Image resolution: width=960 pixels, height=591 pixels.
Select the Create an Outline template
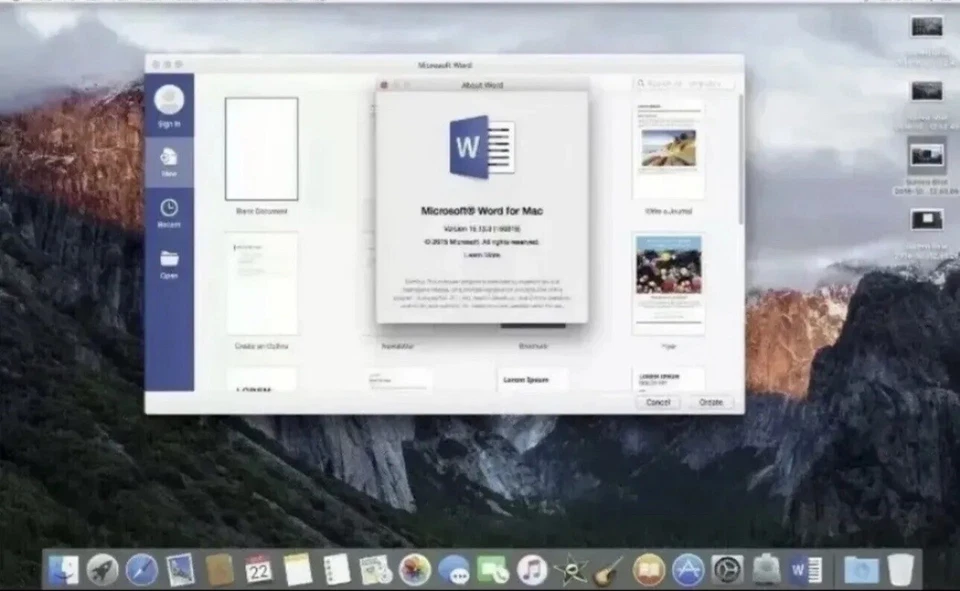(262, 285)
